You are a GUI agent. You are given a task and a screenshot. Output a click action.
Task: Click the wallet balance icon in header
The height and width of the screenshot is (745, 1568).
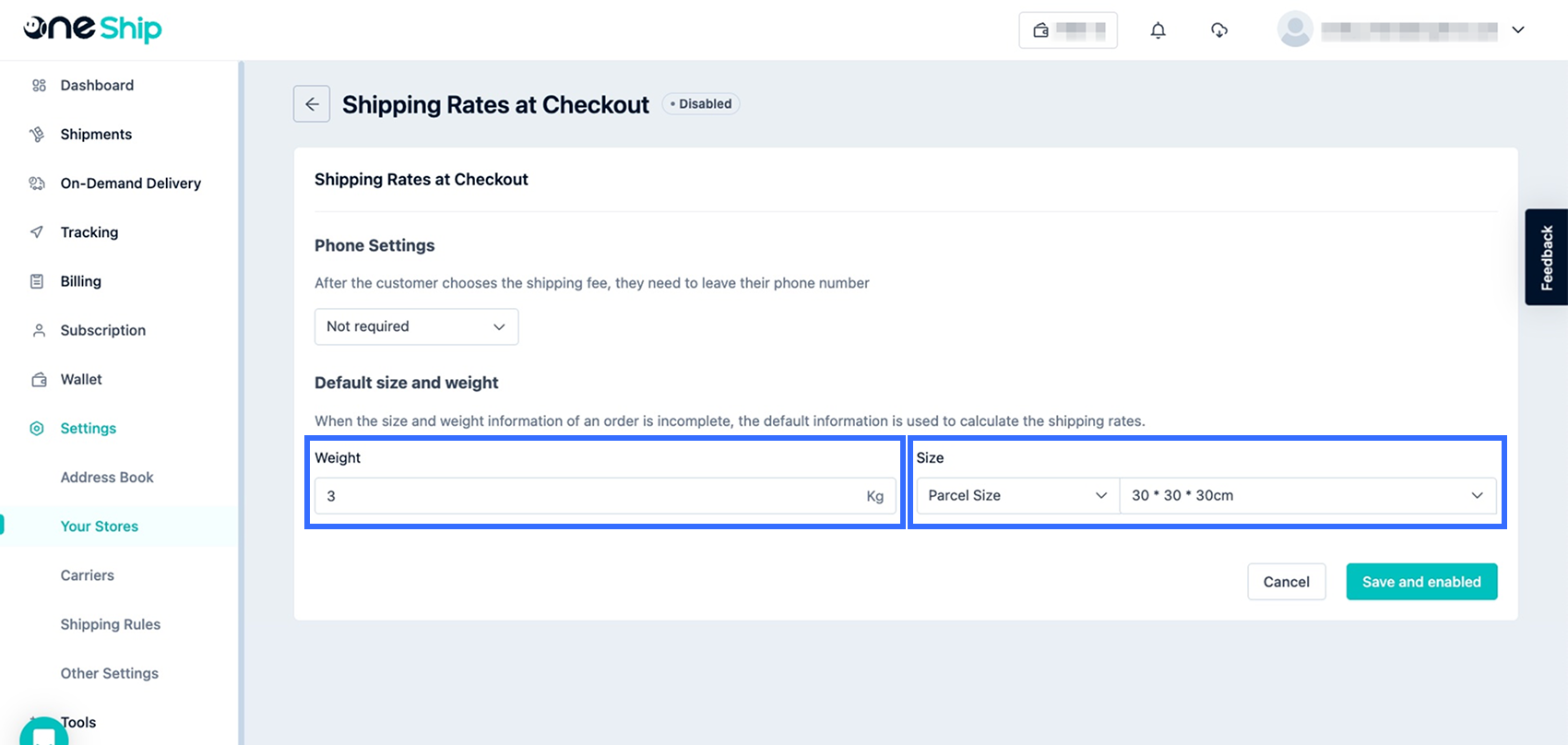coord(1041,30)
